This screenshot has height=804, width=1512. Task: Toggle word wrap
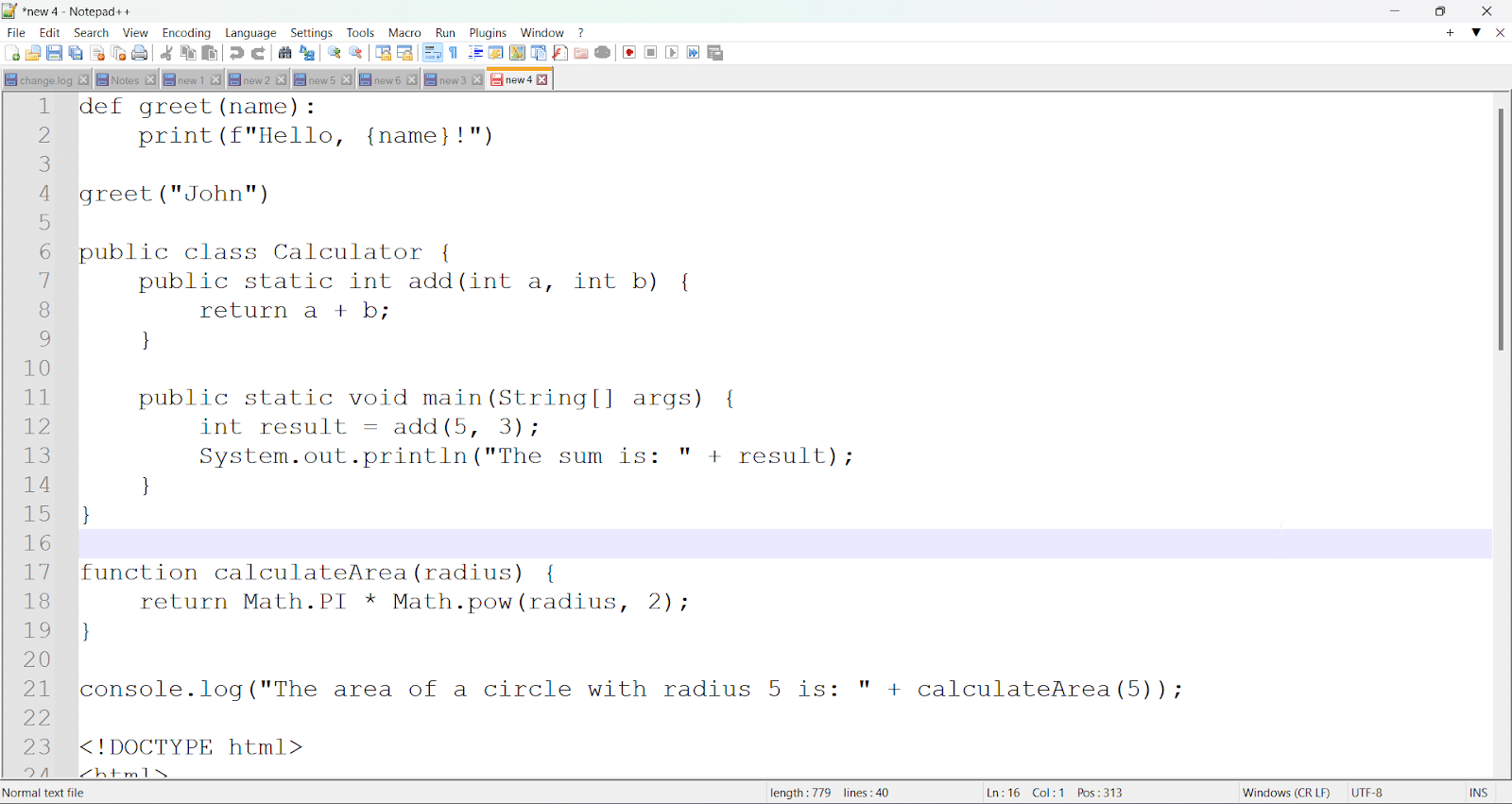point(433,53)
